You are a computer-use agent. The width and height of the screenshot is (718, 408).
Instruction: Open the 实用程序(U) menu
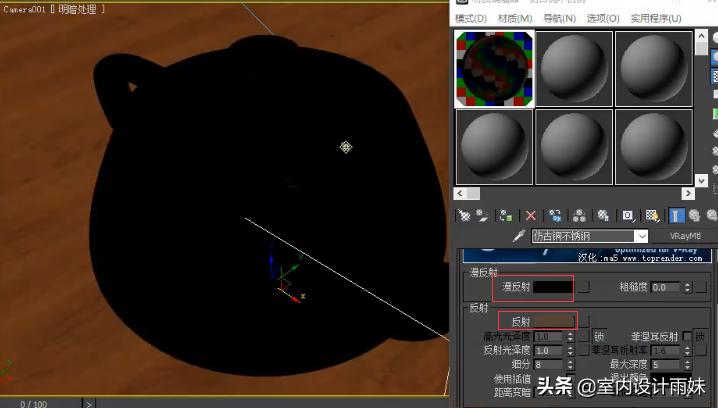(x=656, y=18)
